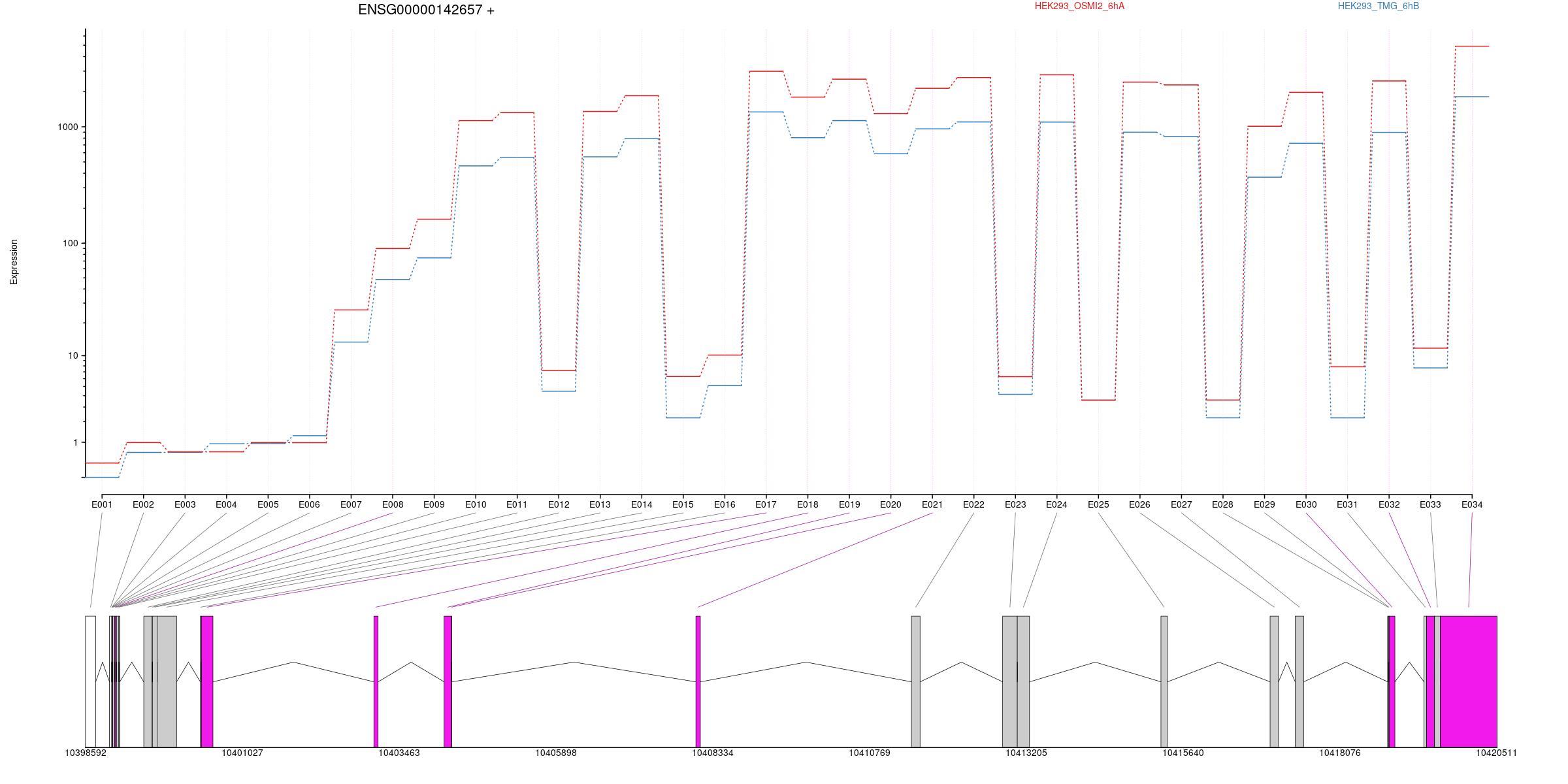Click the red expression segment above E034
1568x784 pixels.
1472,46
